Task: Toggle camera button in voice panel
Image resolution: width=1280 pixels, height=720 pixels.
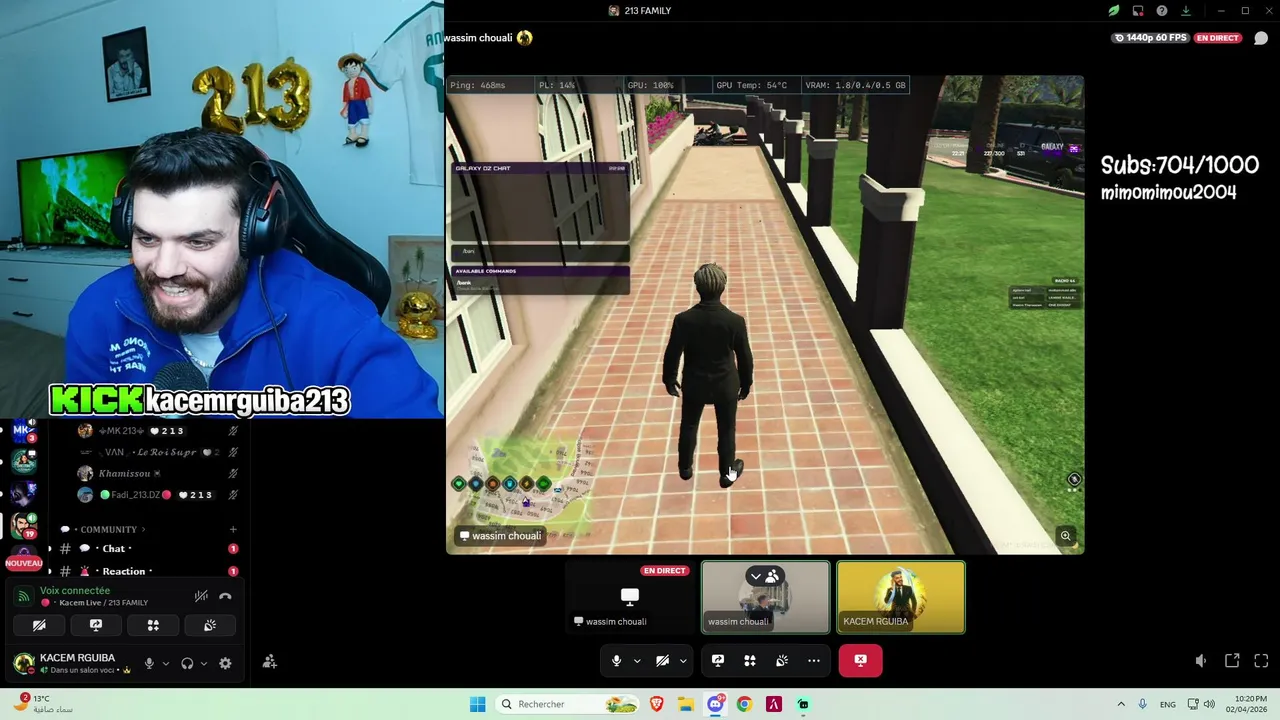Action: click(39, 625)
